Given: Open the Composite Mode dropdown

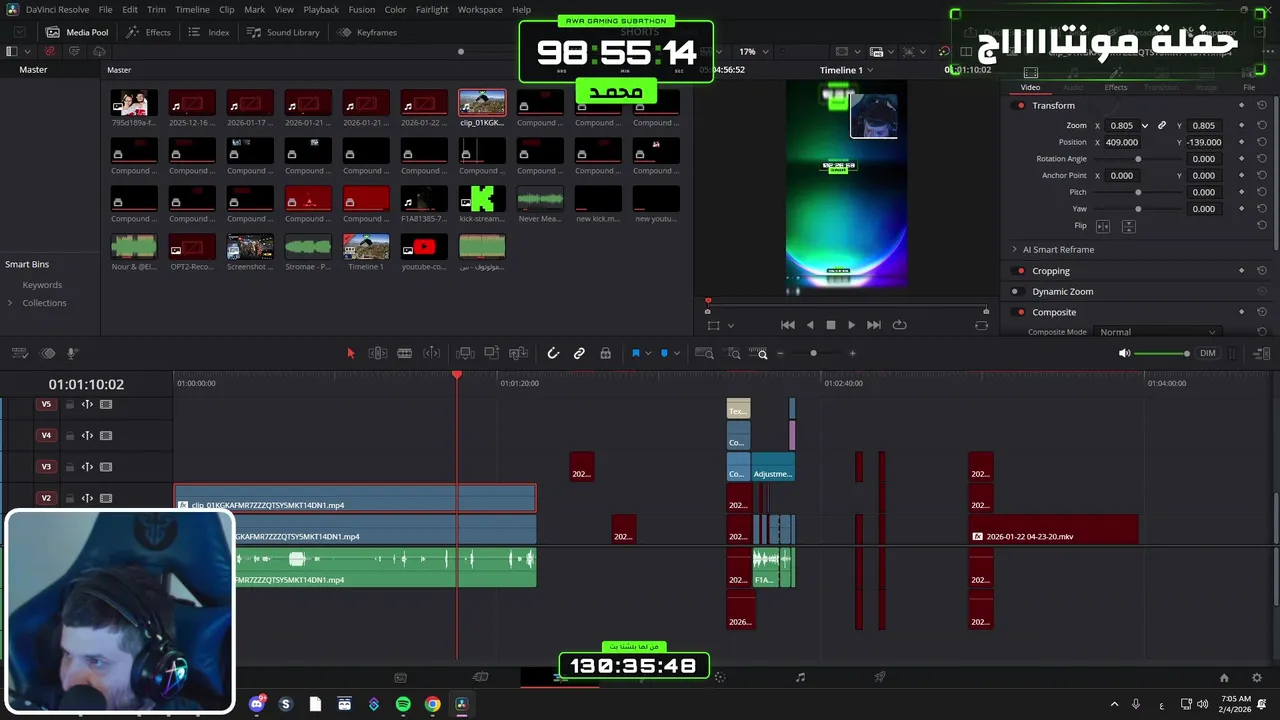Looking at the screenshot, I should pyautogui.click(x=1158, y=332).
